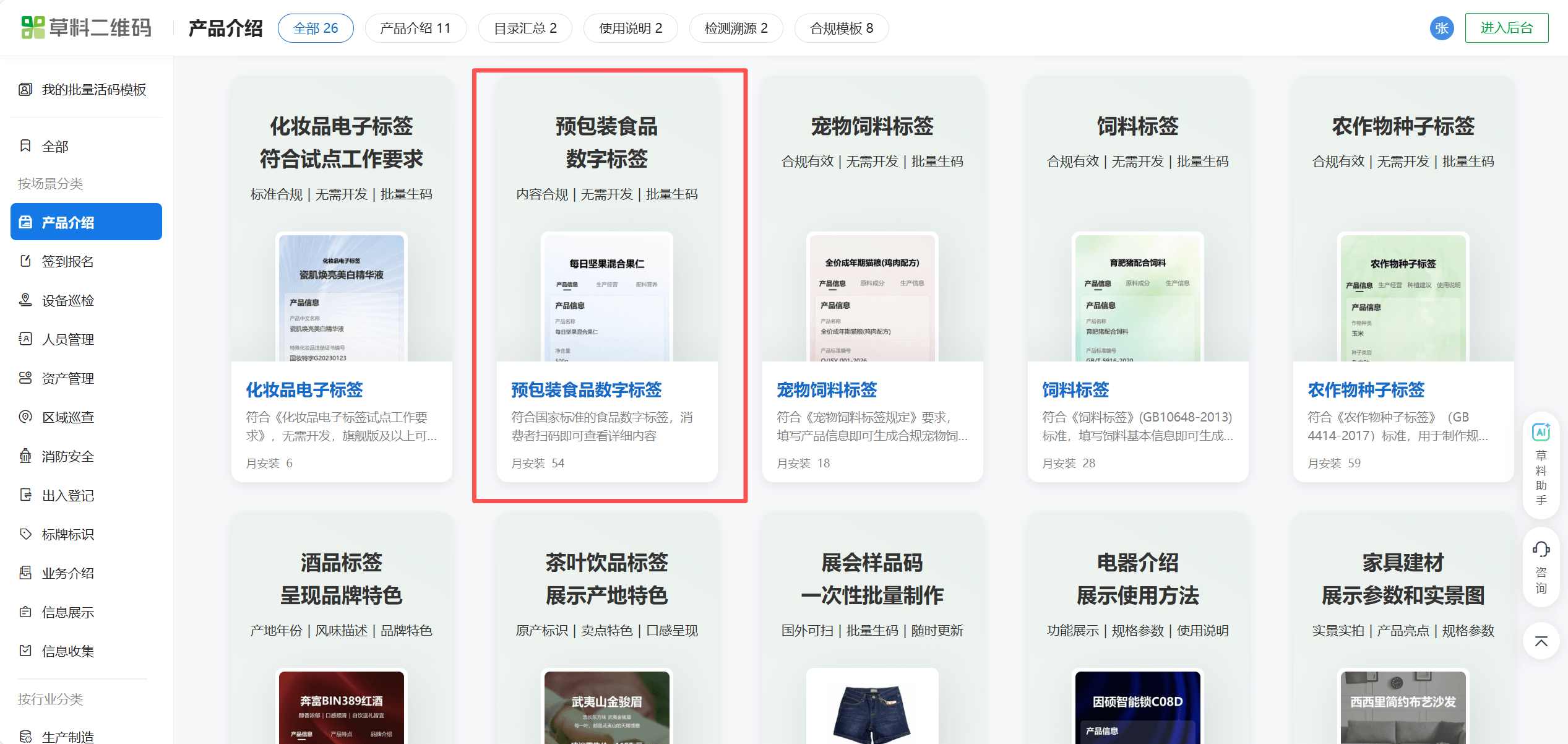Switch to 使用说明 2 tab
Image resolution: width=1568 pixels, height=744 pixels.
coord(630,28)
